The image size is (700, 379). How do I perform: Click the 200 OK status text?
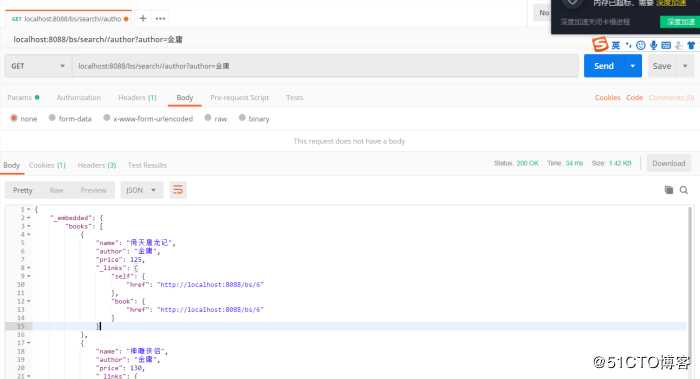(527, 163)
